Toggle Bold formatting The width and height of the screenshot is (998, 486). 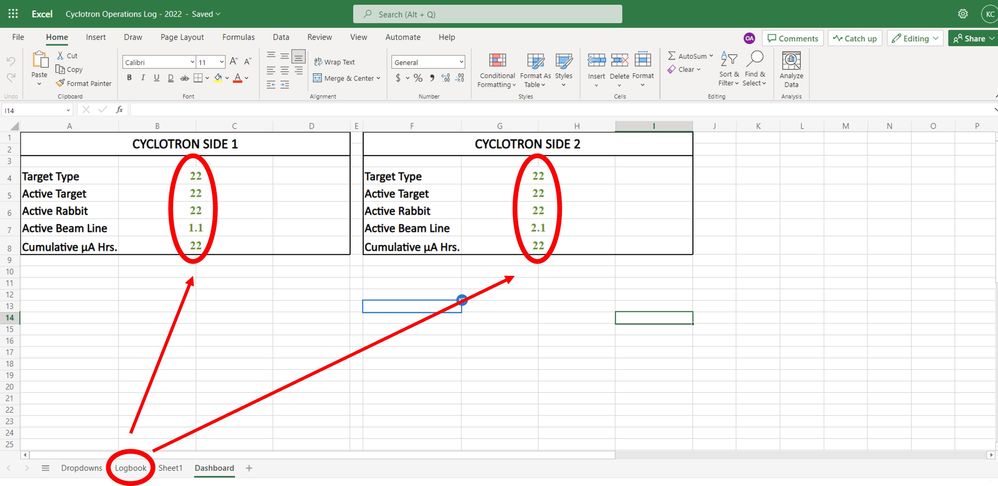coord(129,78)
